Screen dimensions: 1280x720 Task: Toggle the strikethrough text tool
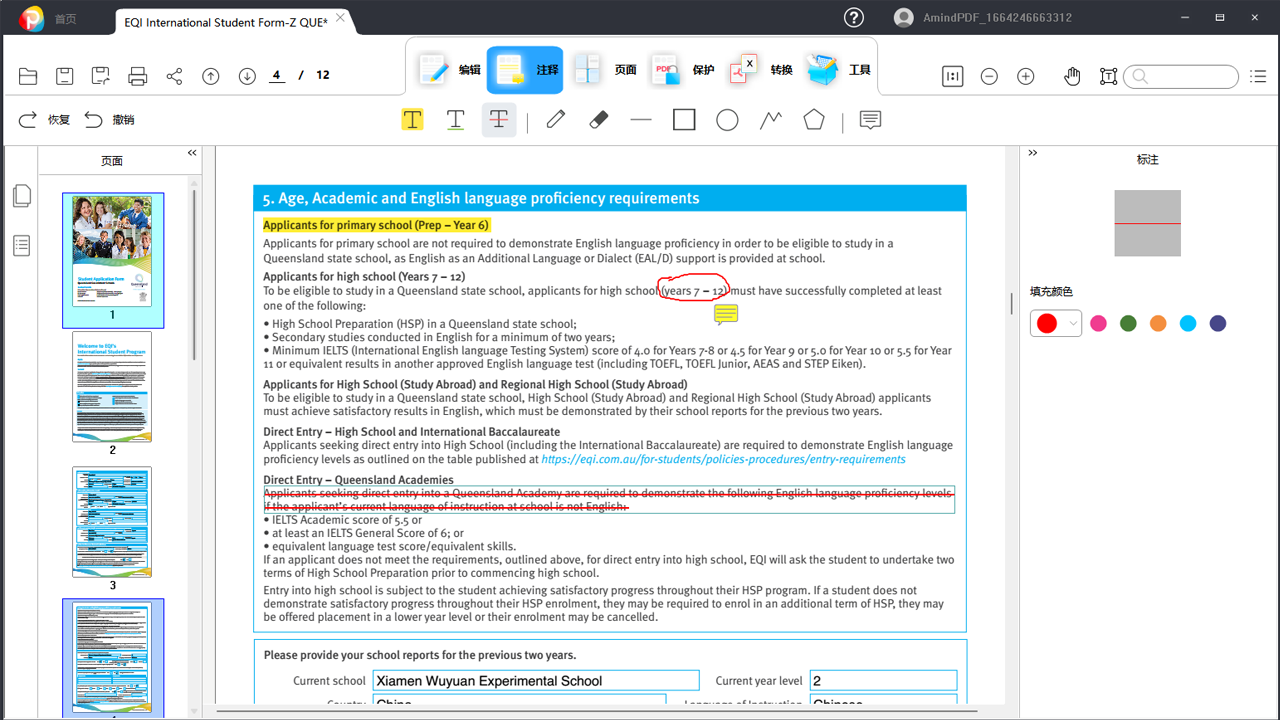pyautogui.click(x=499, y=120)
